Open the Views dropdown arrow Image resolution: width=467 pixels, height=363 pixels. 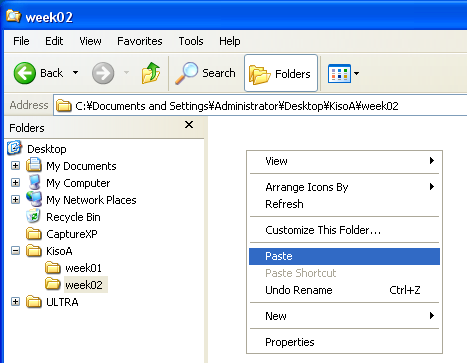pos(356,73)
